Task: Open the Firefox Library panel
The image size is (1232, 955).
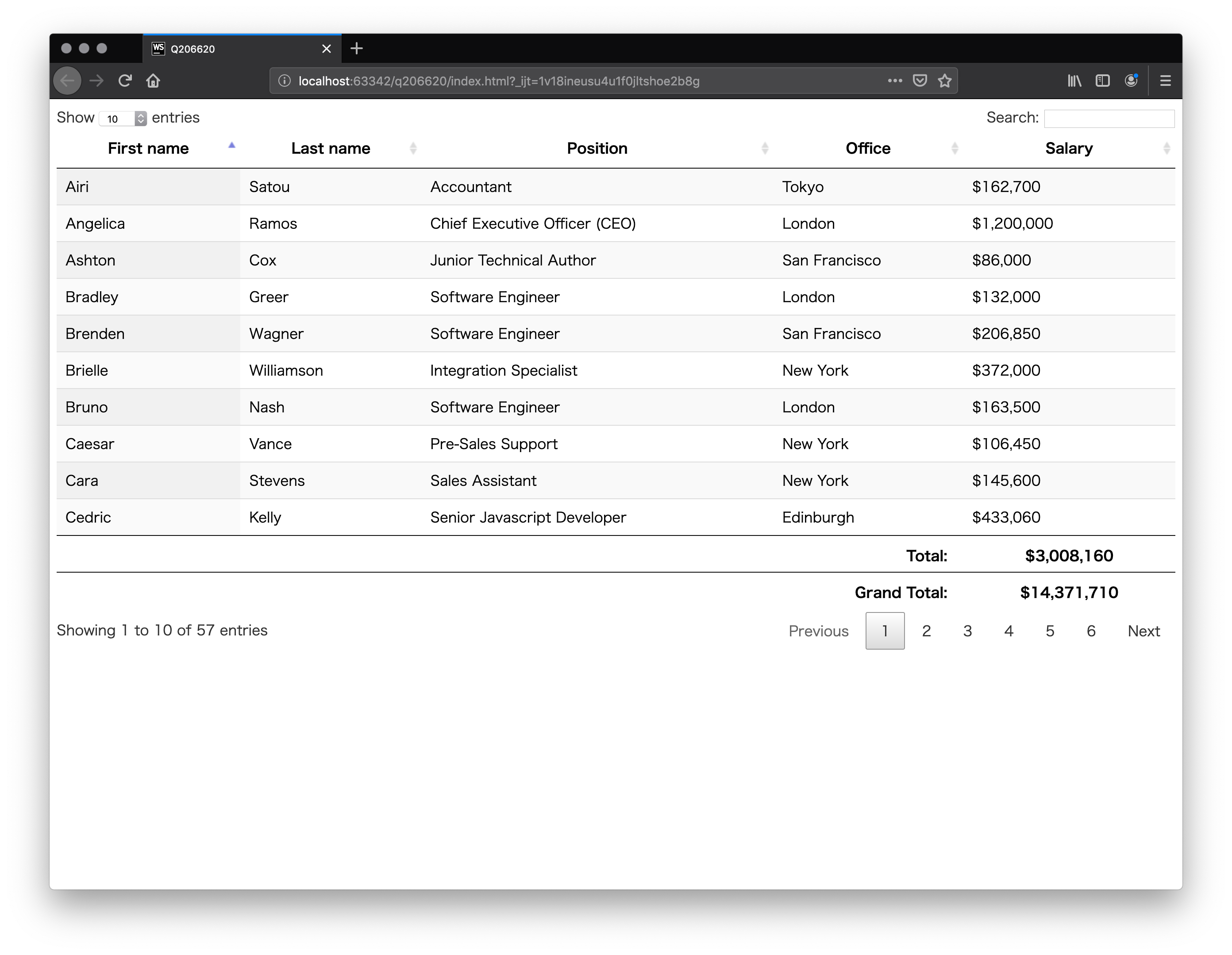Action: tap(1074, 81)
